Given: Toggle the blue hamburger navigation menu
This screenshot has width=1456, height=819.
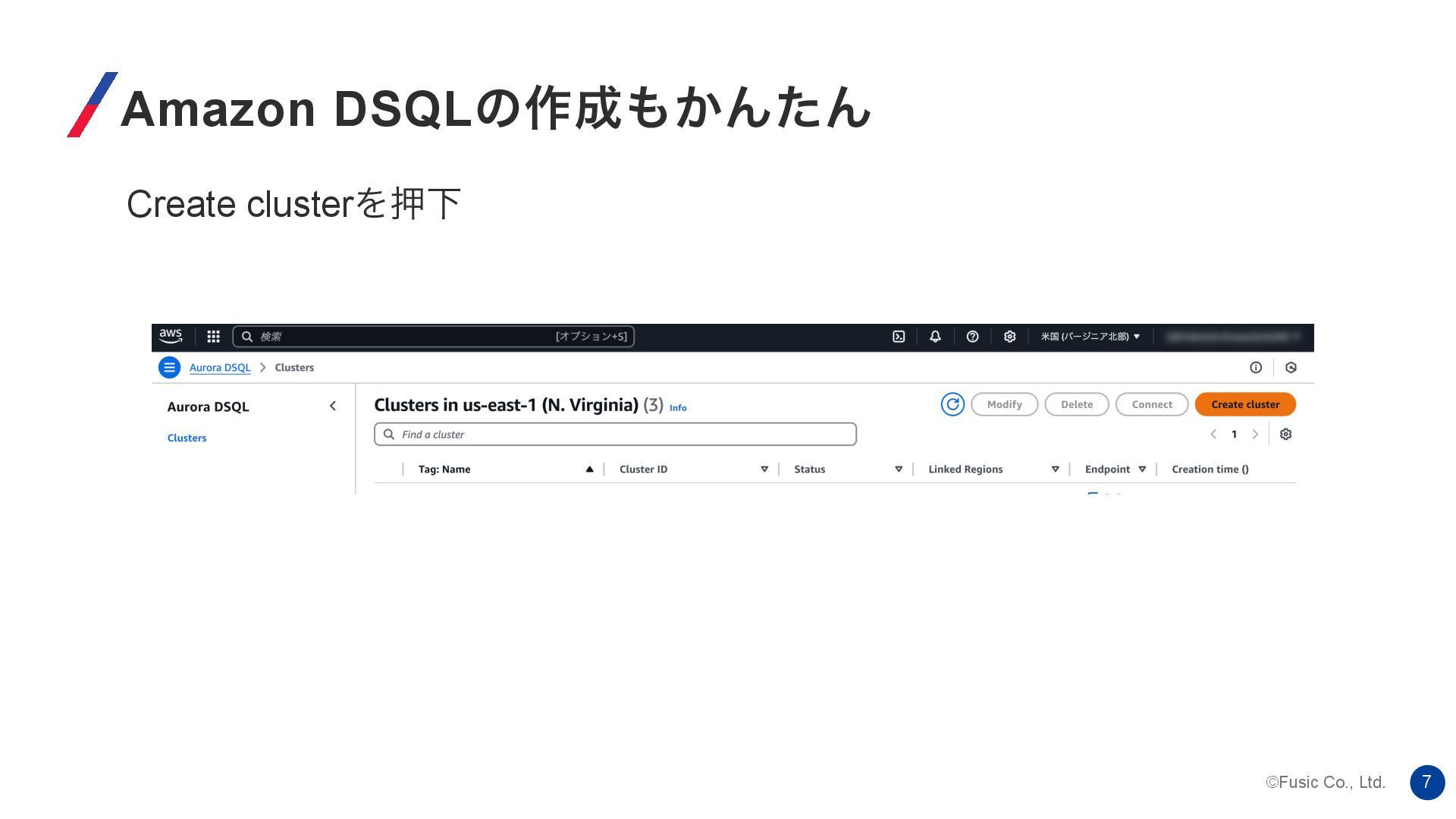Looking at the screenshot, I should coord(169,368).
